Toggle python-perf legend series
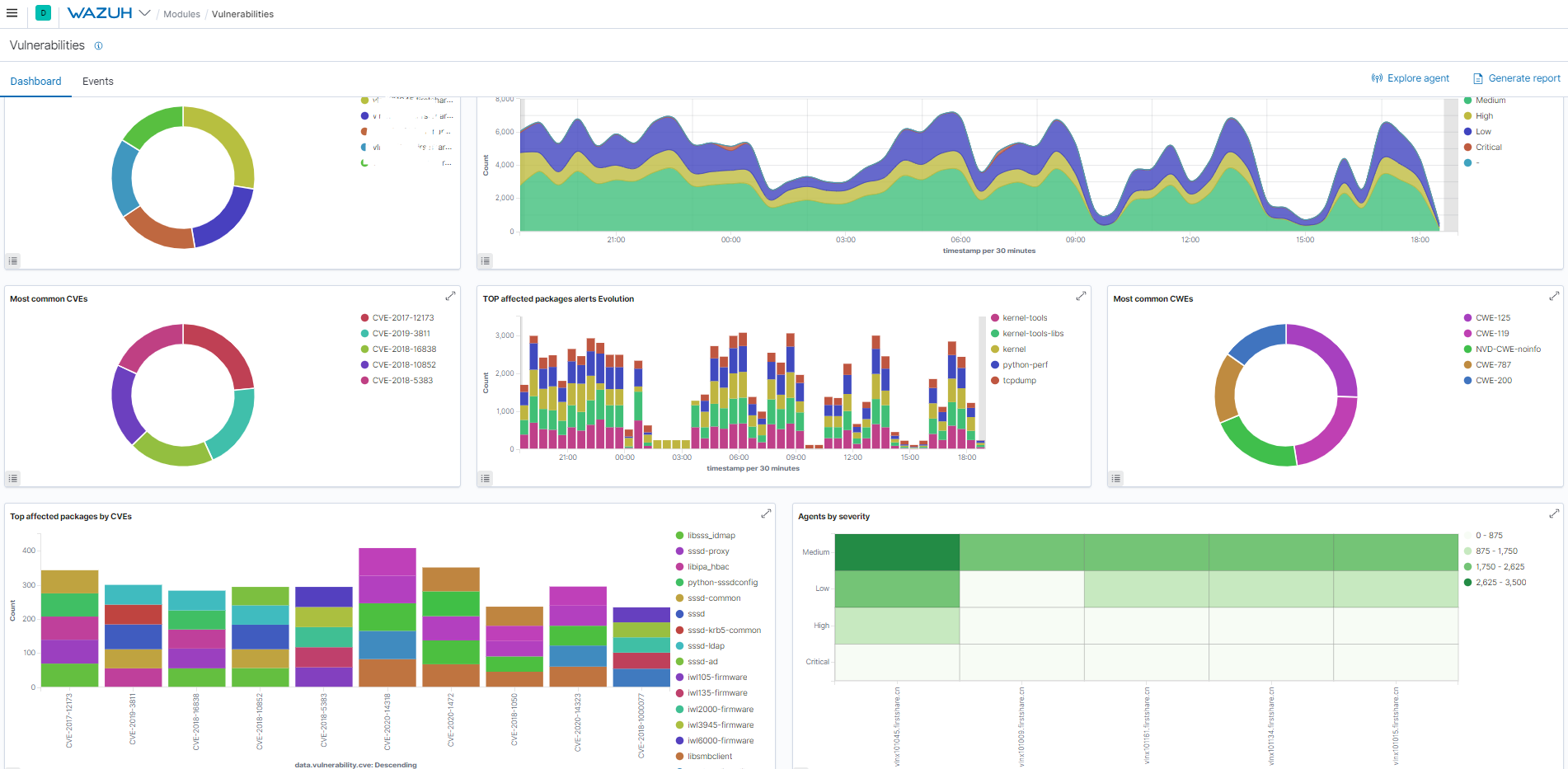Image resolution: width=1568 pixels, height=769 pixels. point(1019,365)
